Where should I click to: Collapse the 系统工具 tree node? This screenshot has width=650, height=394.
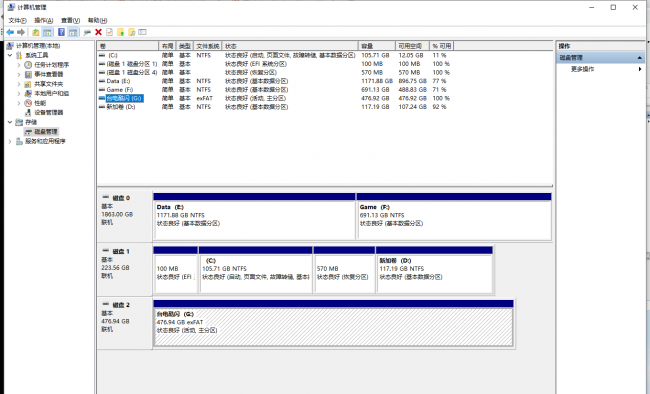tap(10, 55)
